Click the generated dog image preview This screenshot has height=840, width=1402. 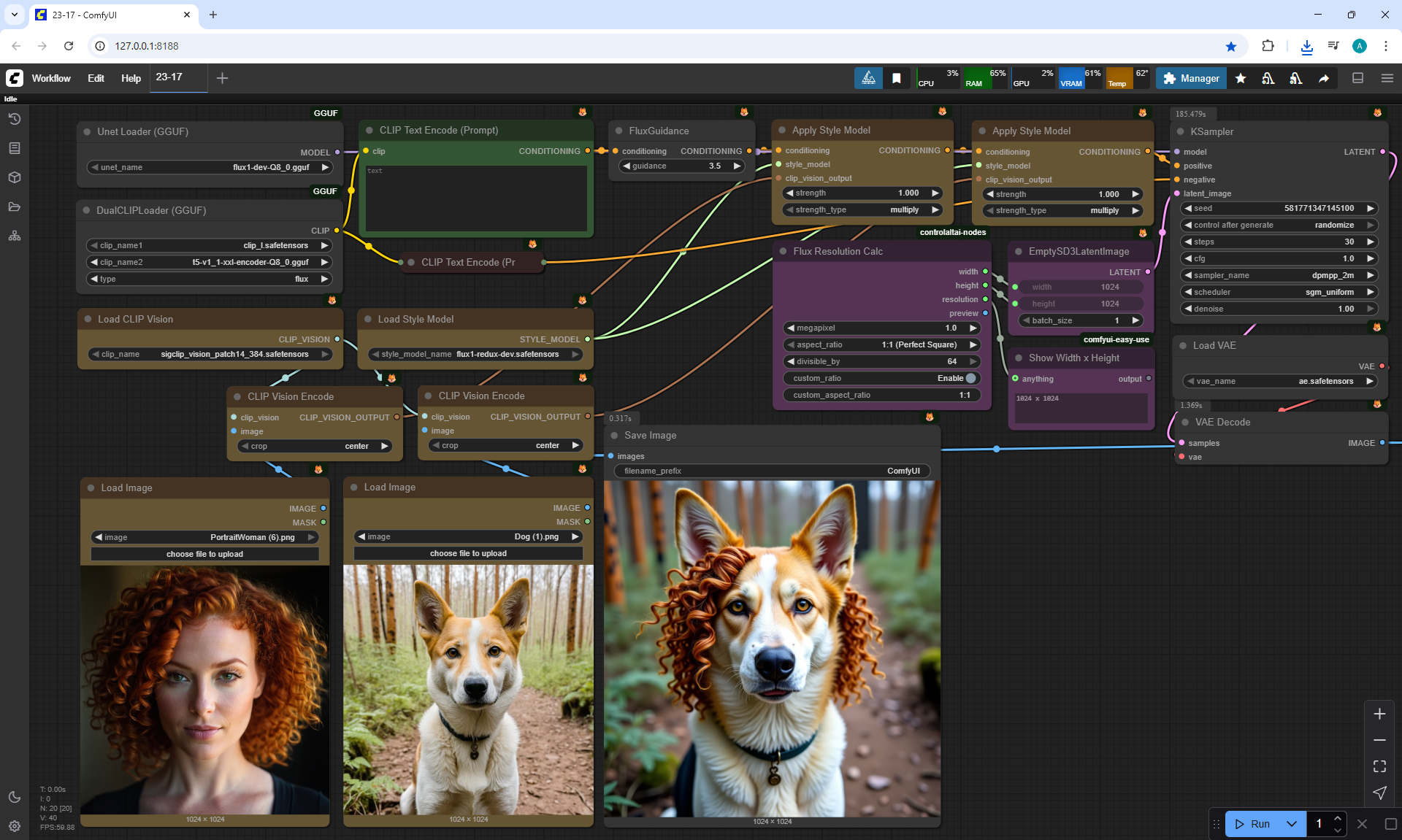point(772,648)
